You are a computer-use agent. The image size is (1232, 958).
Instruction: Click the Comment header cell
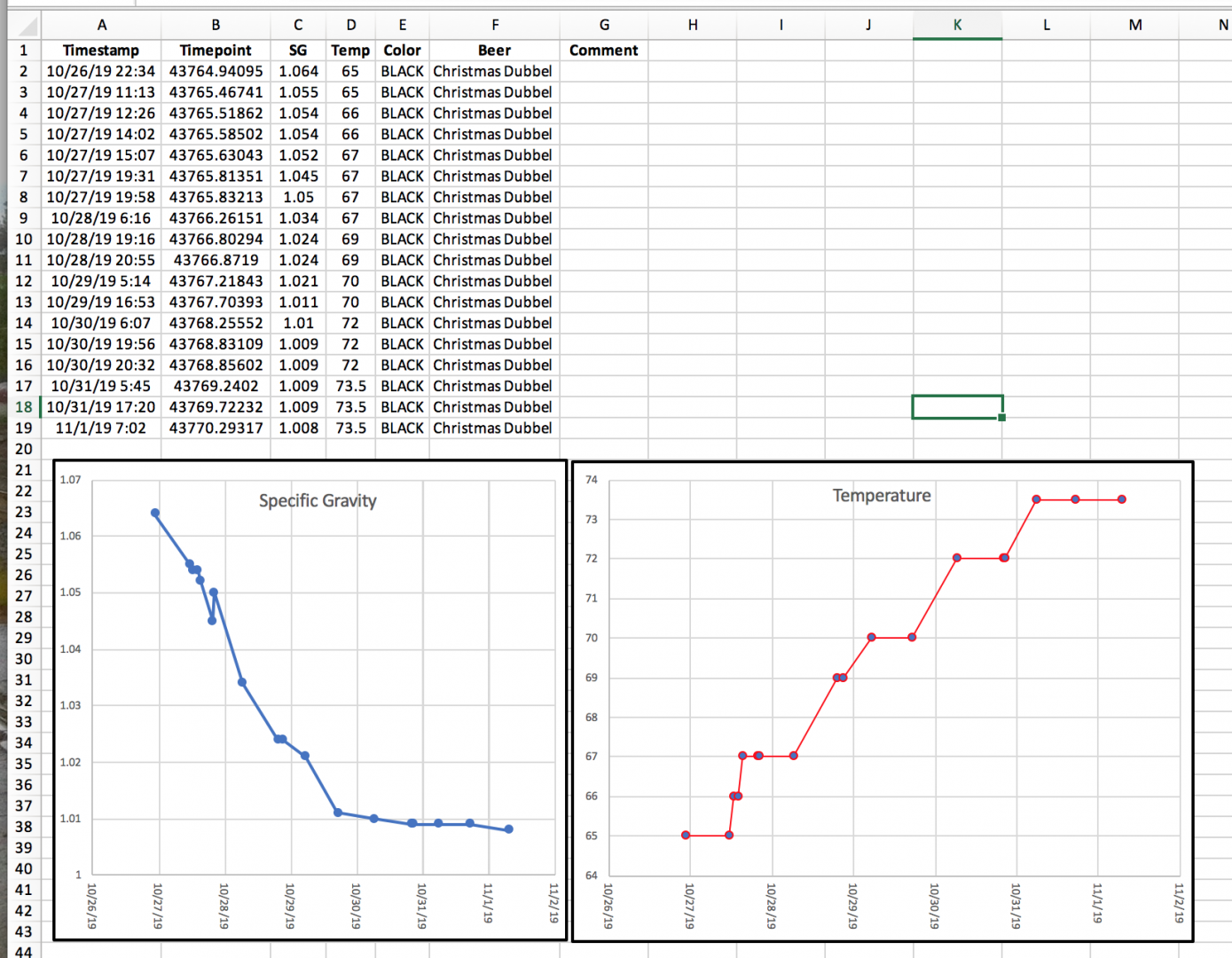click(x=604, y=51)
